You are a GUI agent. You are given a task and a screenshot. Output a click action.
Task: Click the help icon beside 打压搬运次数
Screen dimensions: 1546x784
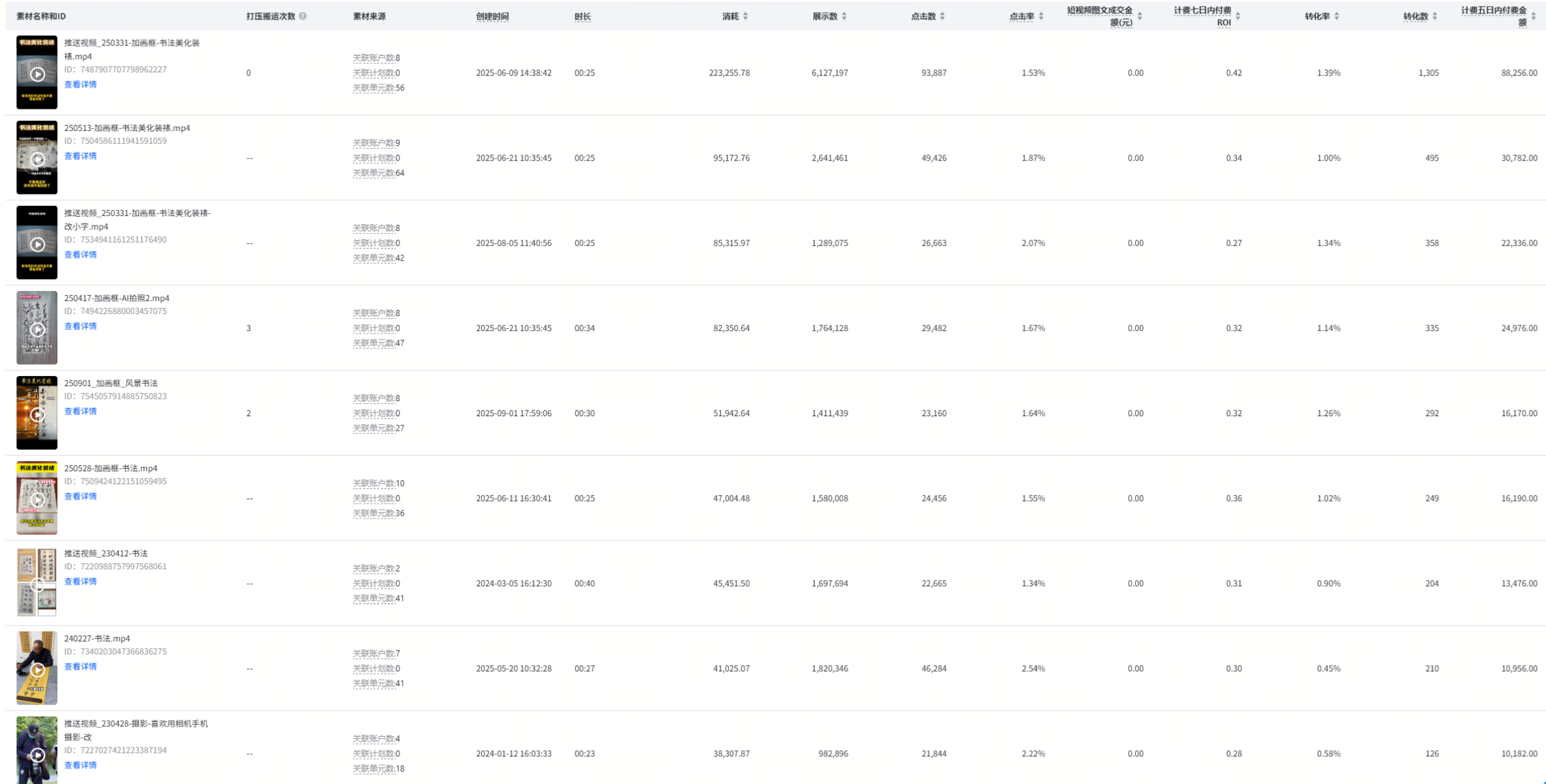[303, 16]
